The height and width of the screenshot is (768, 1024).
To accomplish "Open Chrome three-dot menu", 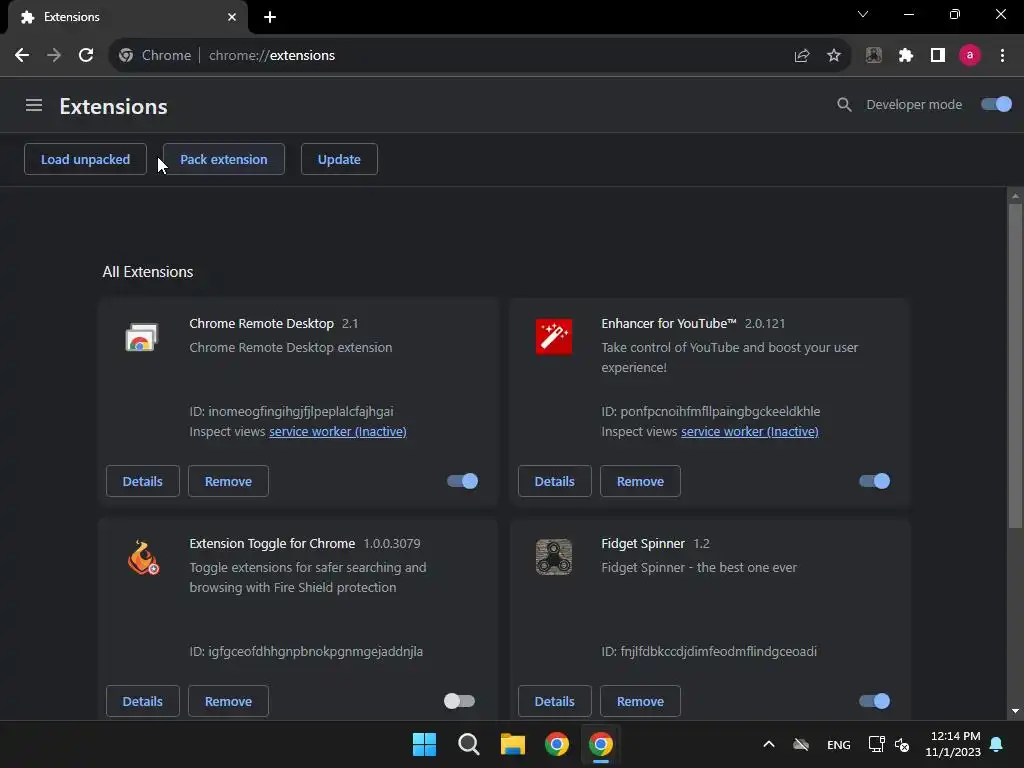I will click(1002, 56).
